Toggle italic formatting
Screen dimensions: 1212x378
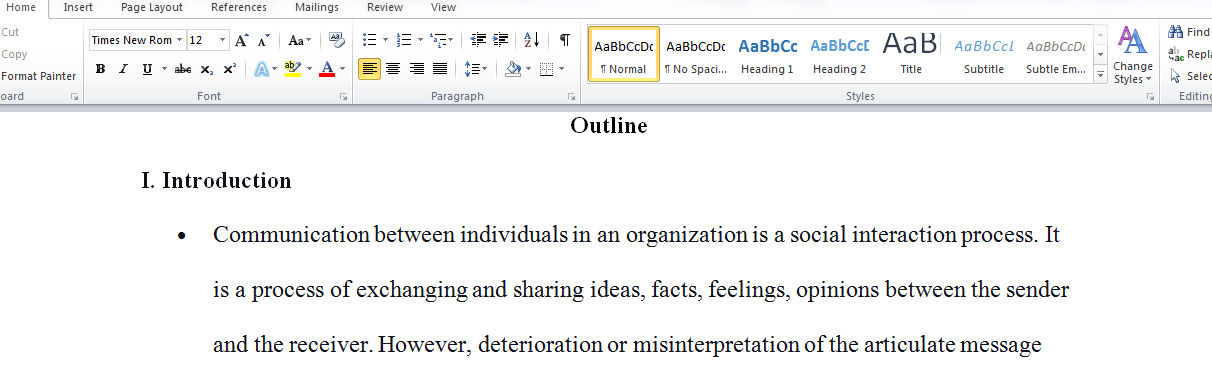pyautogui.click(x=123, y=69)
